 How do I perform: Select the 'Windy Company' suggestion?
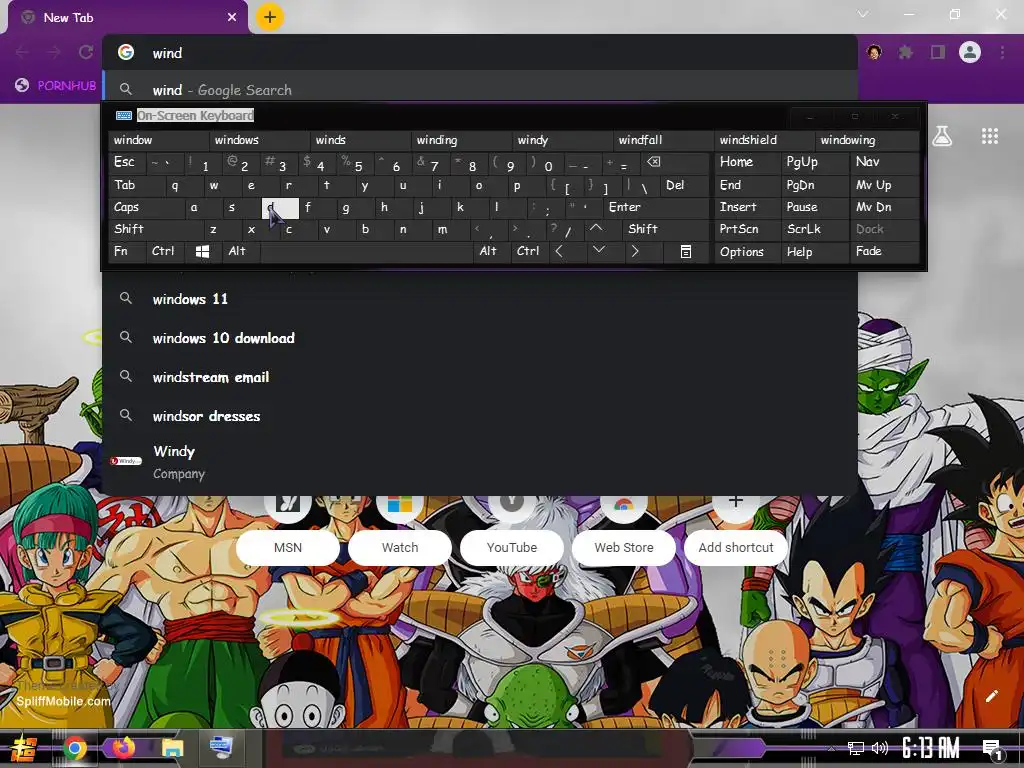(x=480, y=462)
